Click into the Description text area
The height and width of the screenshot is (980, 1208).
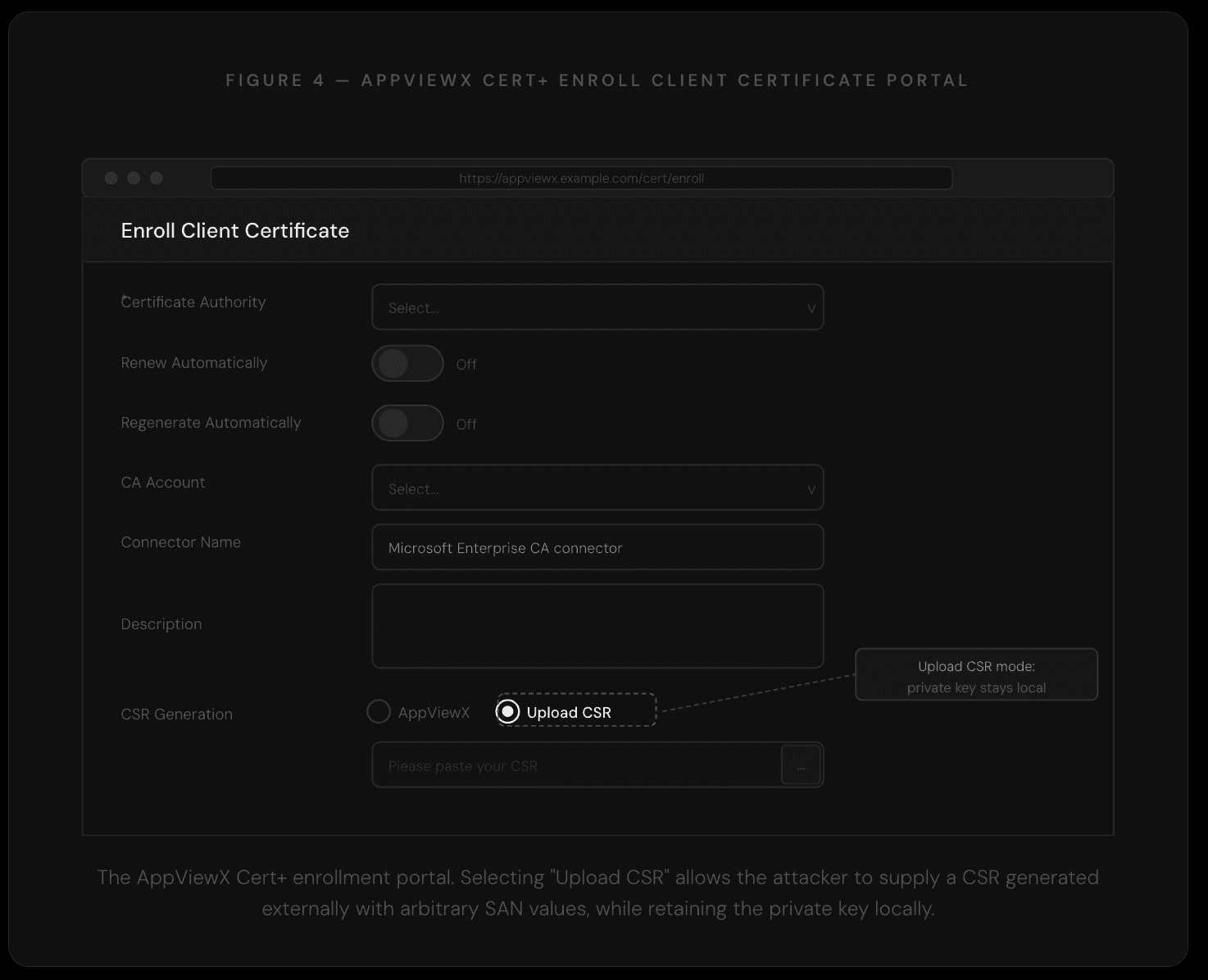[597, 626]
